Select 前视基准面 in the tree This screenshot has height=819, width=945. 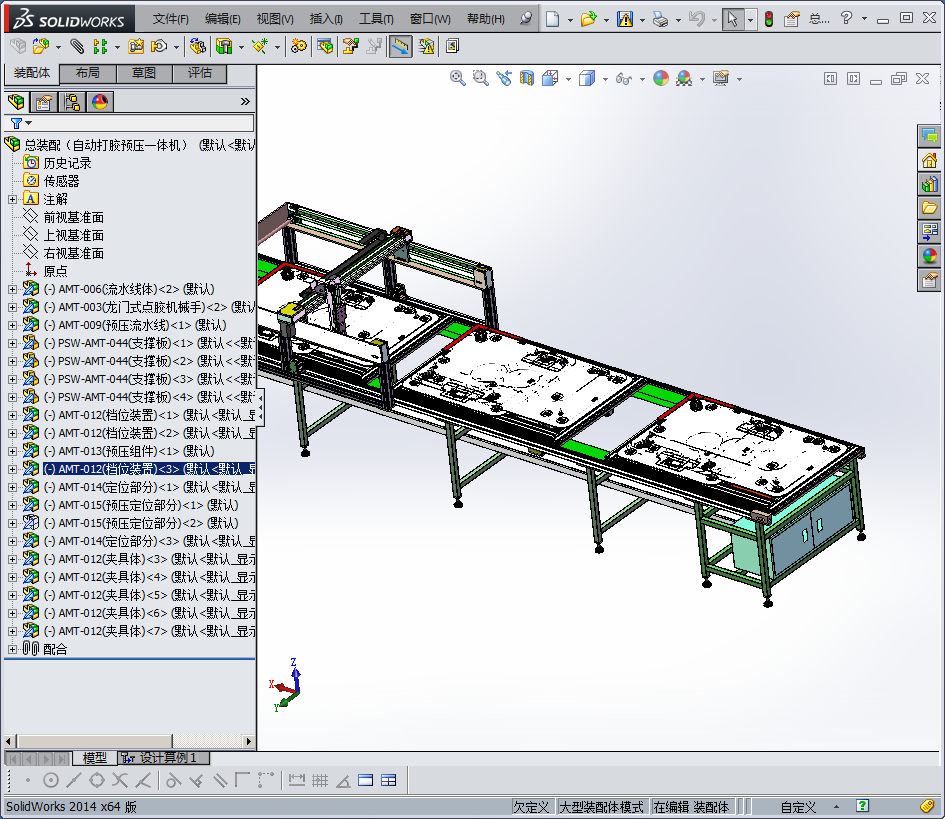[x=74, y=217]
